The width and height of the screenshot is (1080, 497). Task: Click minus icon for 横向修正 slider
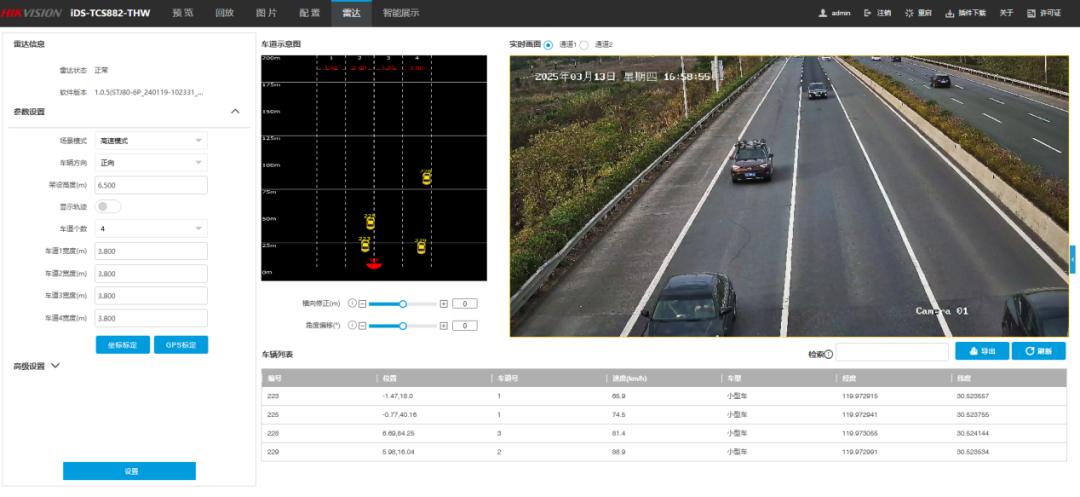(362, 303)
